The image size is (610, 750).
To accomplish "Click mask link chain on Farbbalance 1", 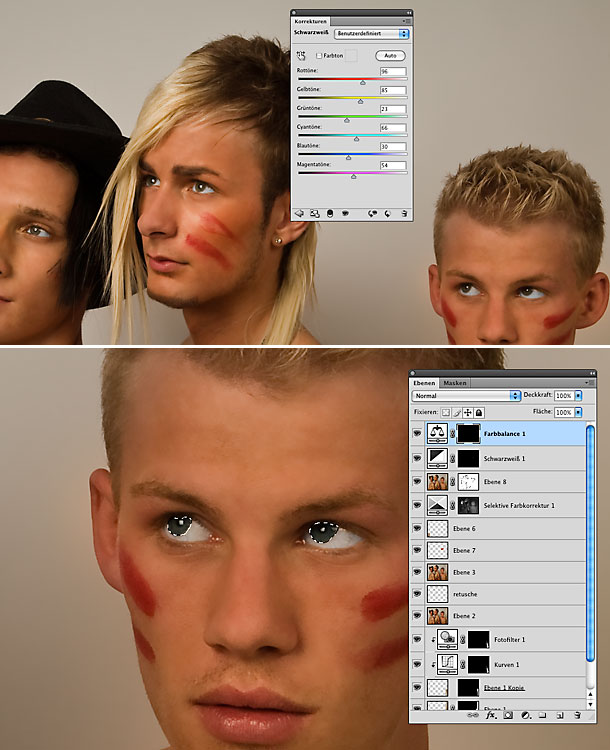I will point(453,433).
